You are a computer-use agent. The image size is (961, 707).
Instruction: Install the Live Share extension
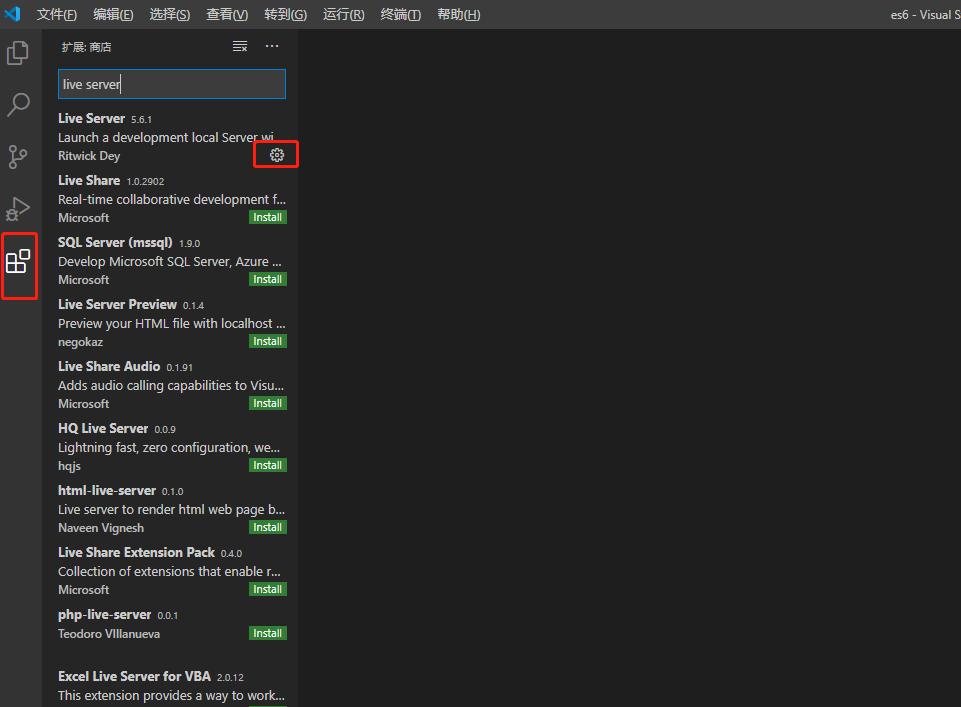[x=267, y=217]
